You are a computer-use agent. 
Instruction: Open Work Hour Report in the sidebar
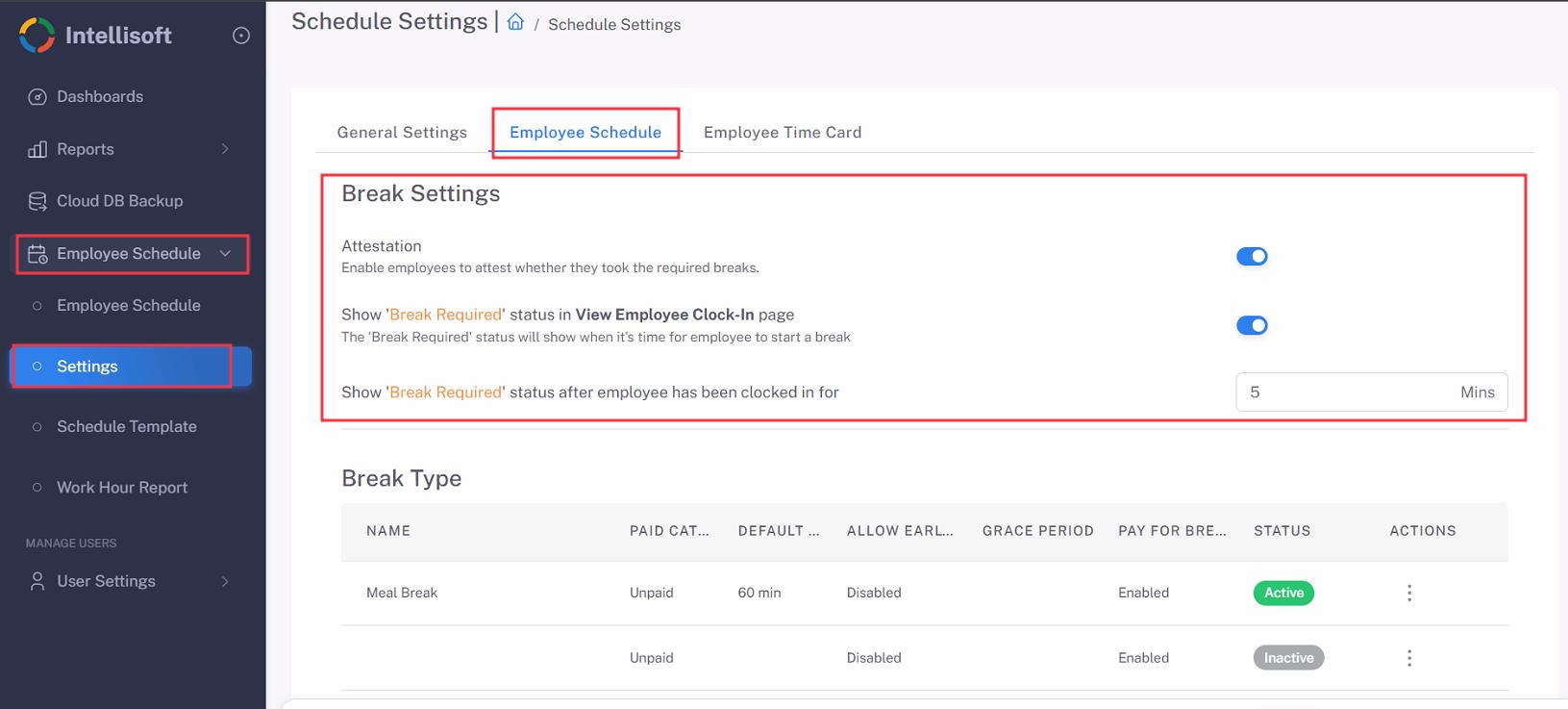click(122, 488)
